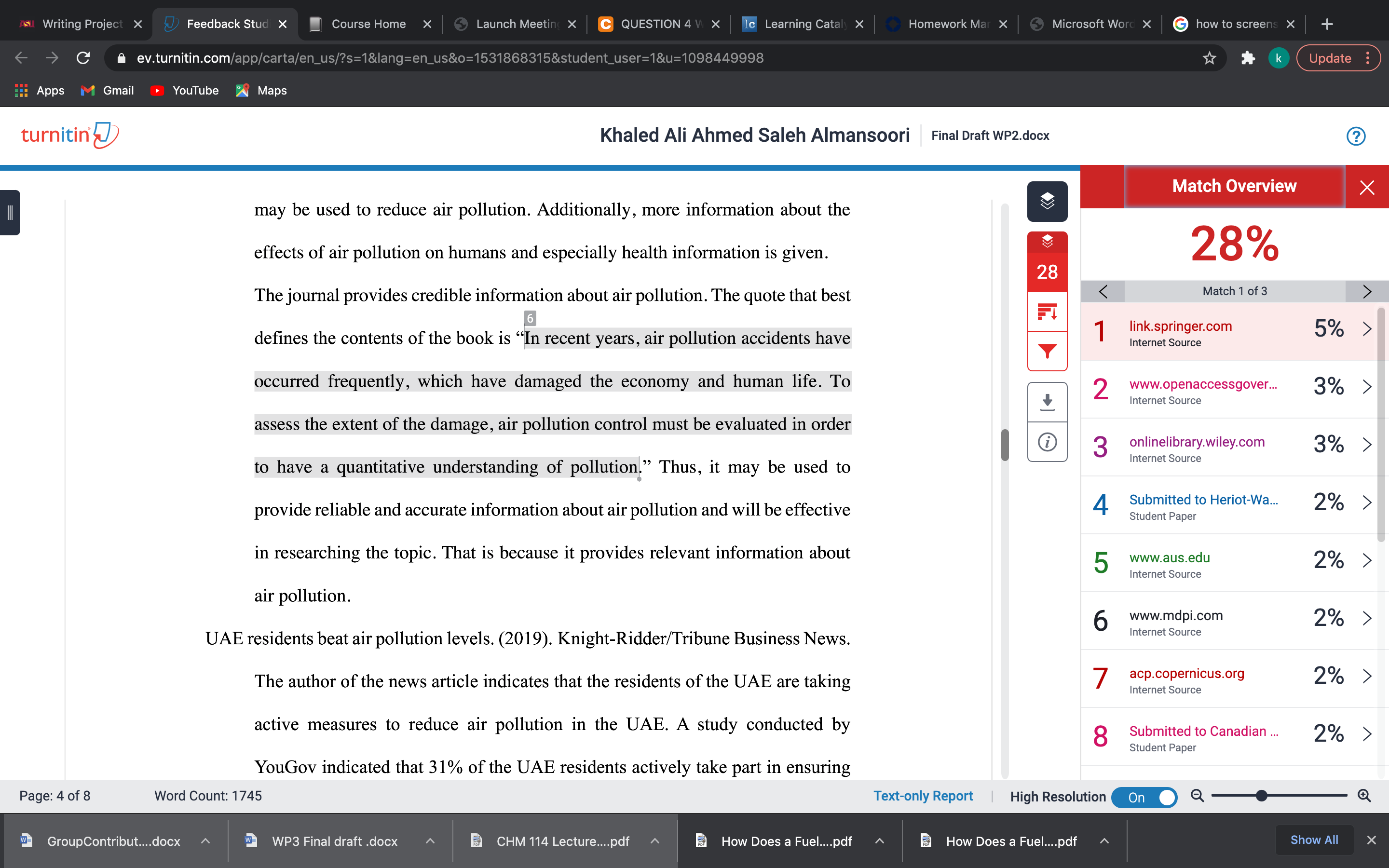Click the Update browser button
The width and height of the screenshot is (1389, 868).
click(x=1338, y=58)
